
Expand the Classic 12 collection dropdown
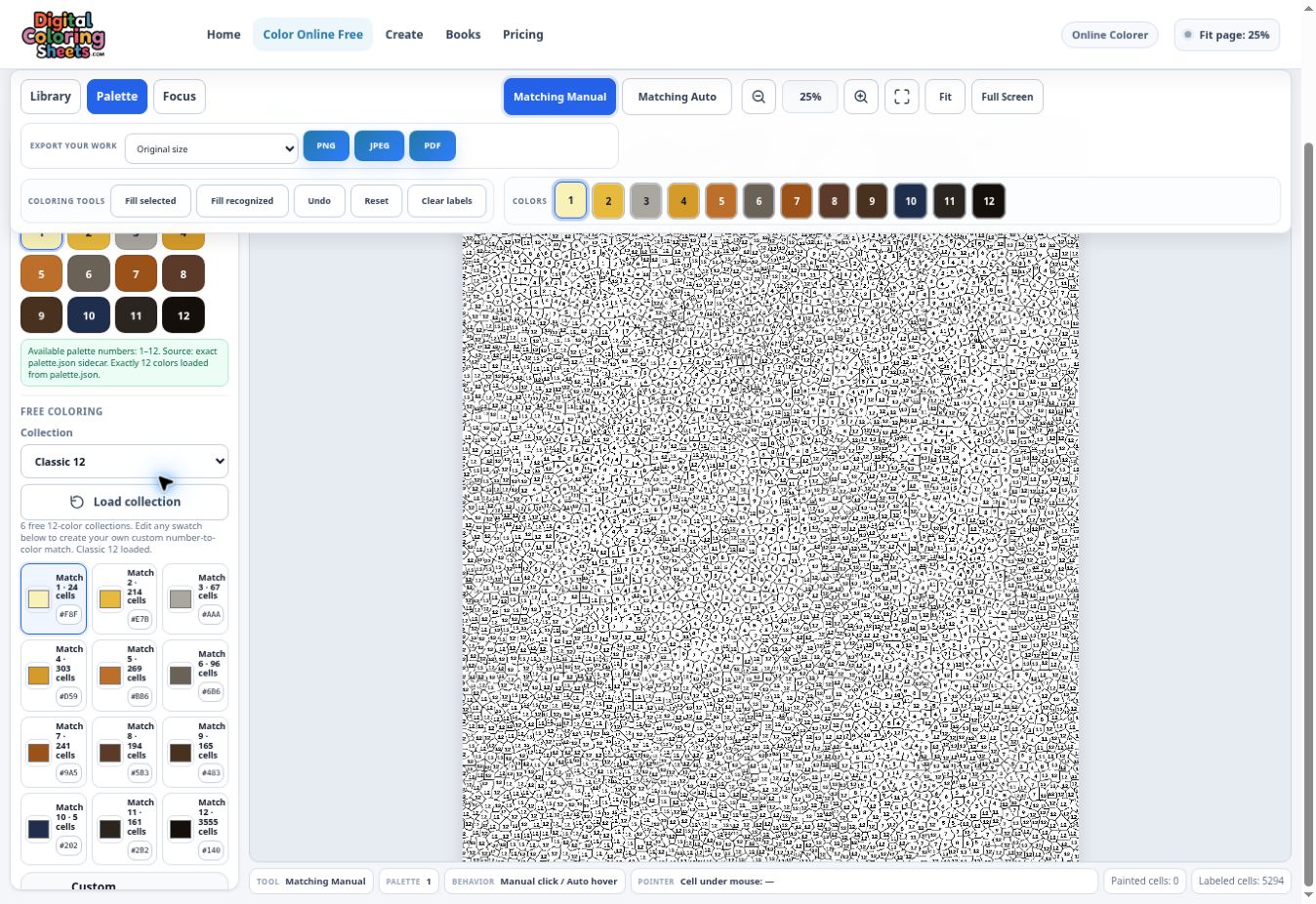coord(124,462)
